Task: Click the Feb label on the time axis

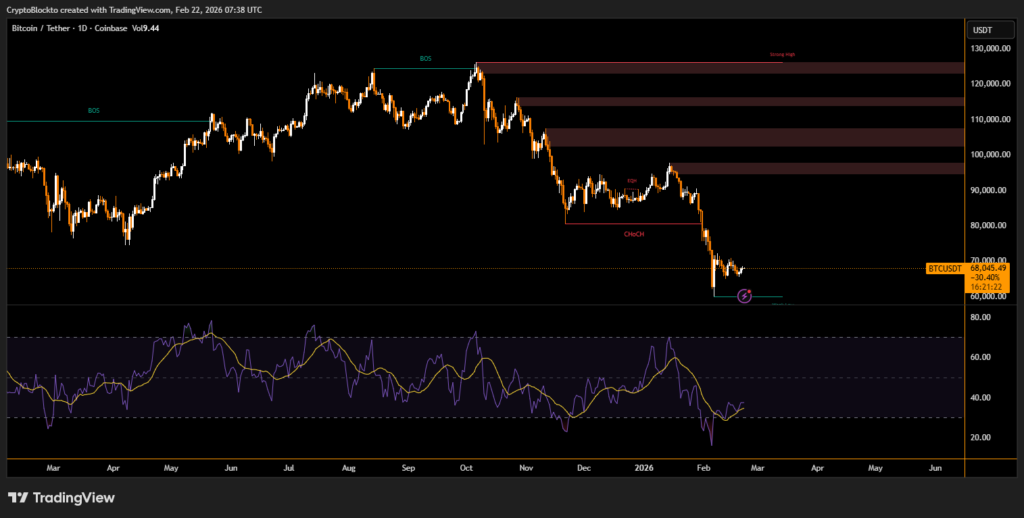Action: 702,467
